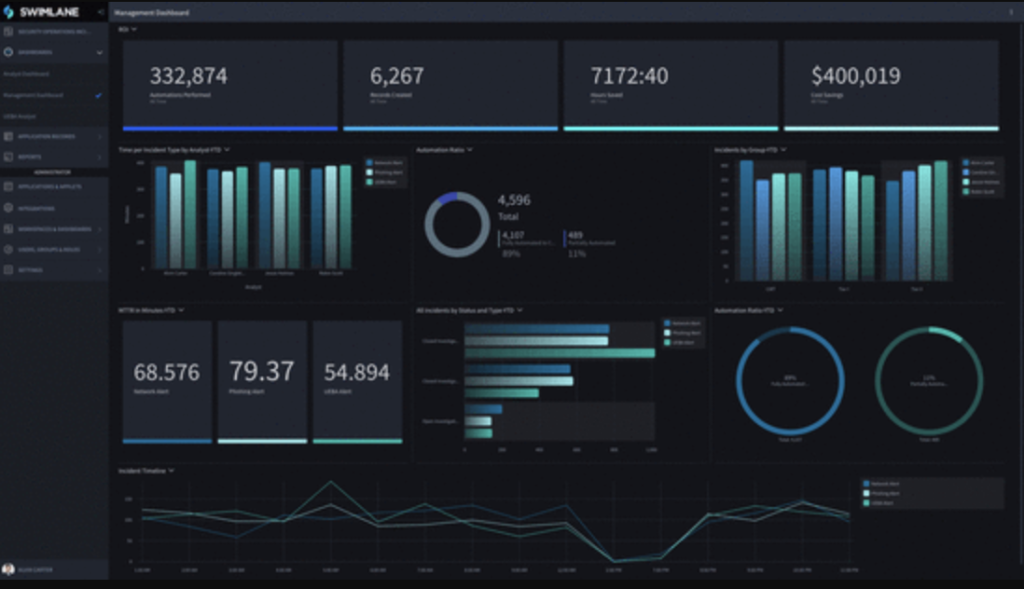Click the Reports sidebar icon
1024x589 pixels.
coord(8,157)
